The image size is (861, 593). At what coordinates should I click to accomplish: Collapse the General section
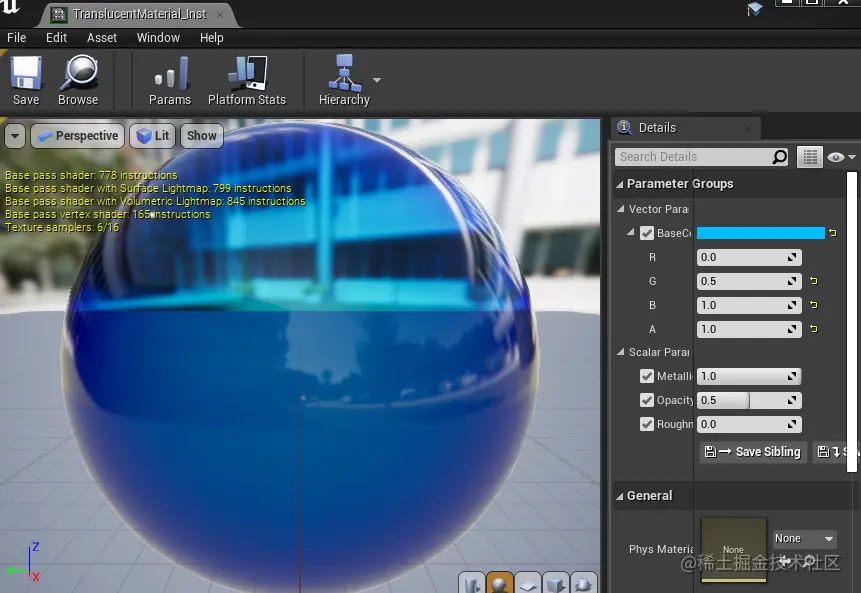619,496
